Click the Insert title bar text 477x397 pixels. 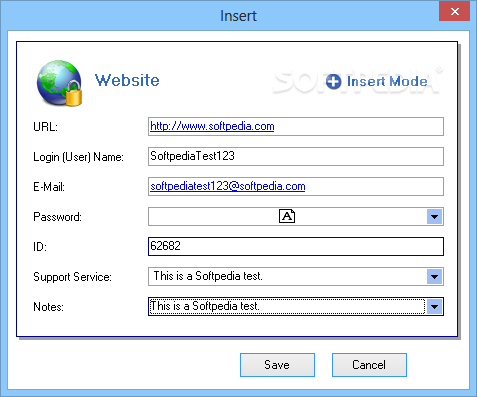[x=238, y=16]
